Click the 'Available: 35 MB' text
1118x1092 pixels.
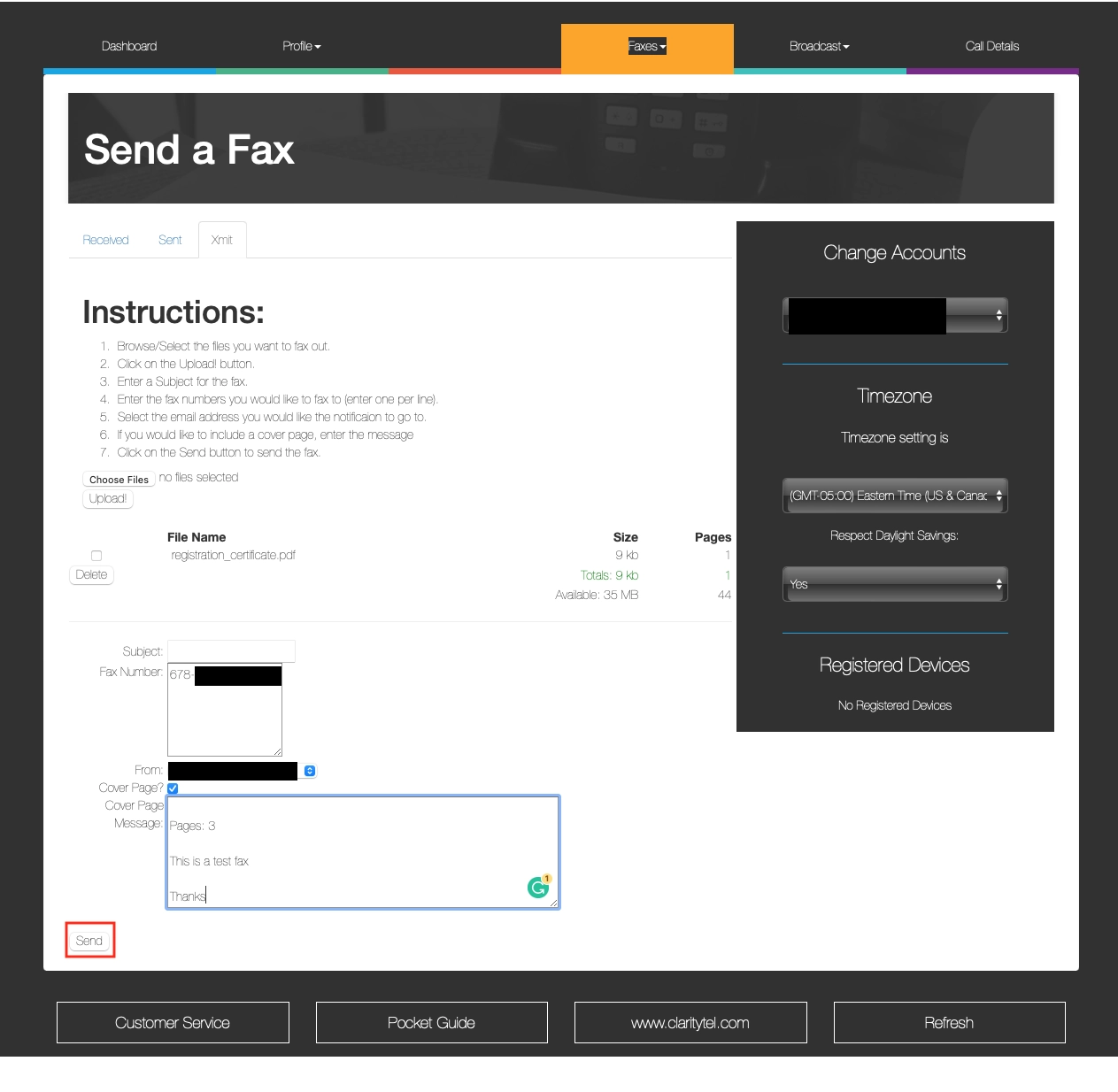coord(597,595)
